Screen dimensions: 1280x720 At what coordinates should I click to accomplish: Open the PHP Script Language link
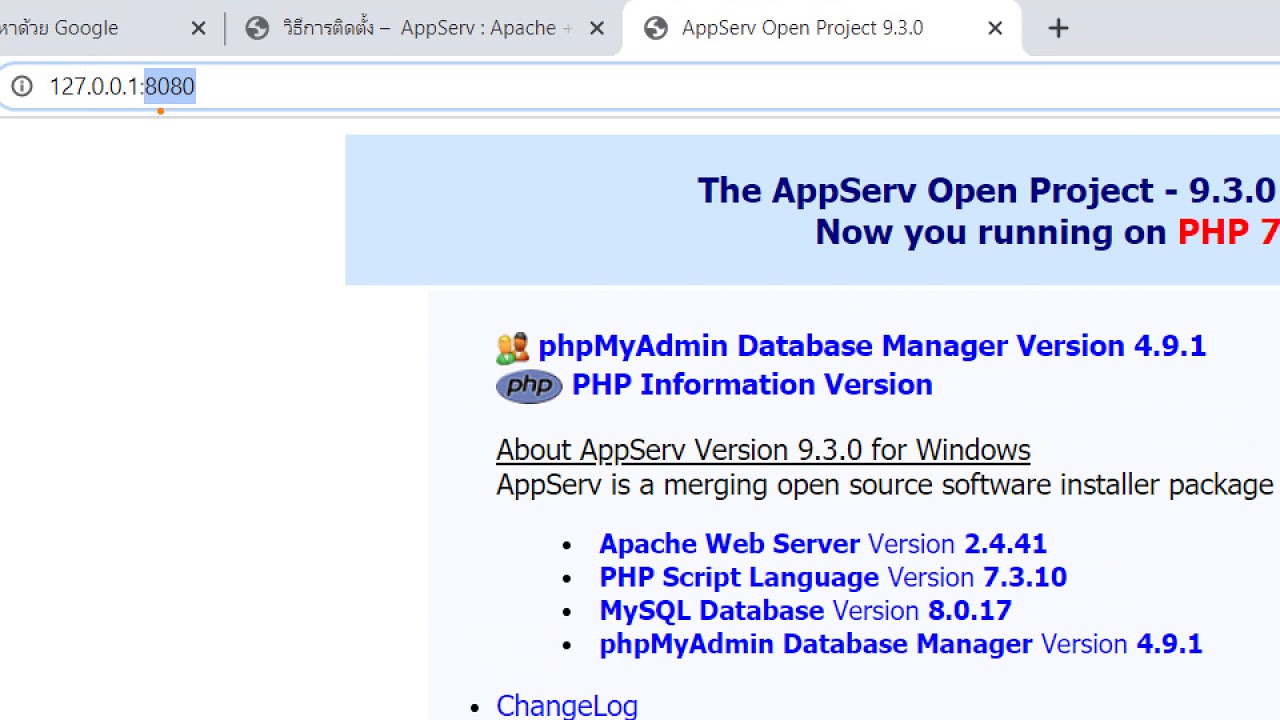click(x=739, y=577)
